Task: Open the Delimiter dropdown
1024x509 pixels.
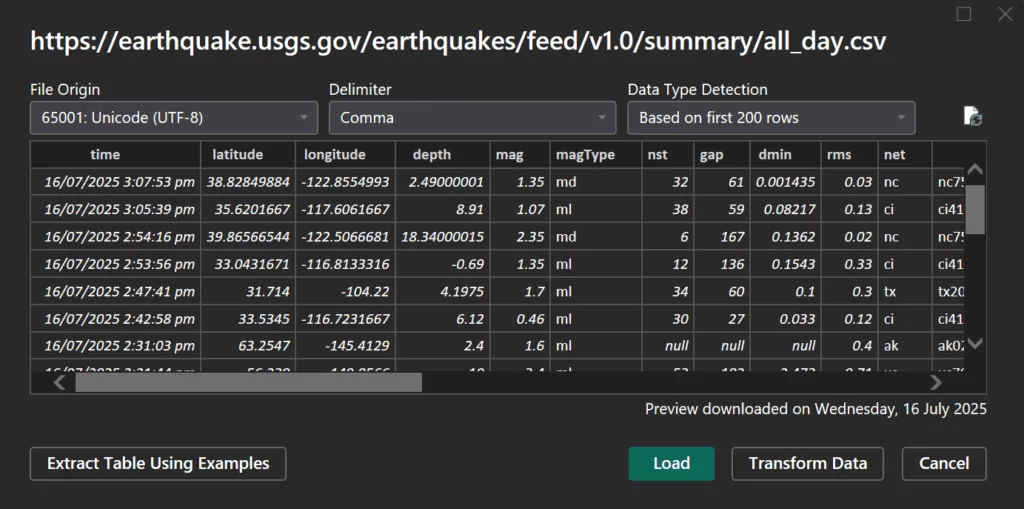Action: point(472,118)
